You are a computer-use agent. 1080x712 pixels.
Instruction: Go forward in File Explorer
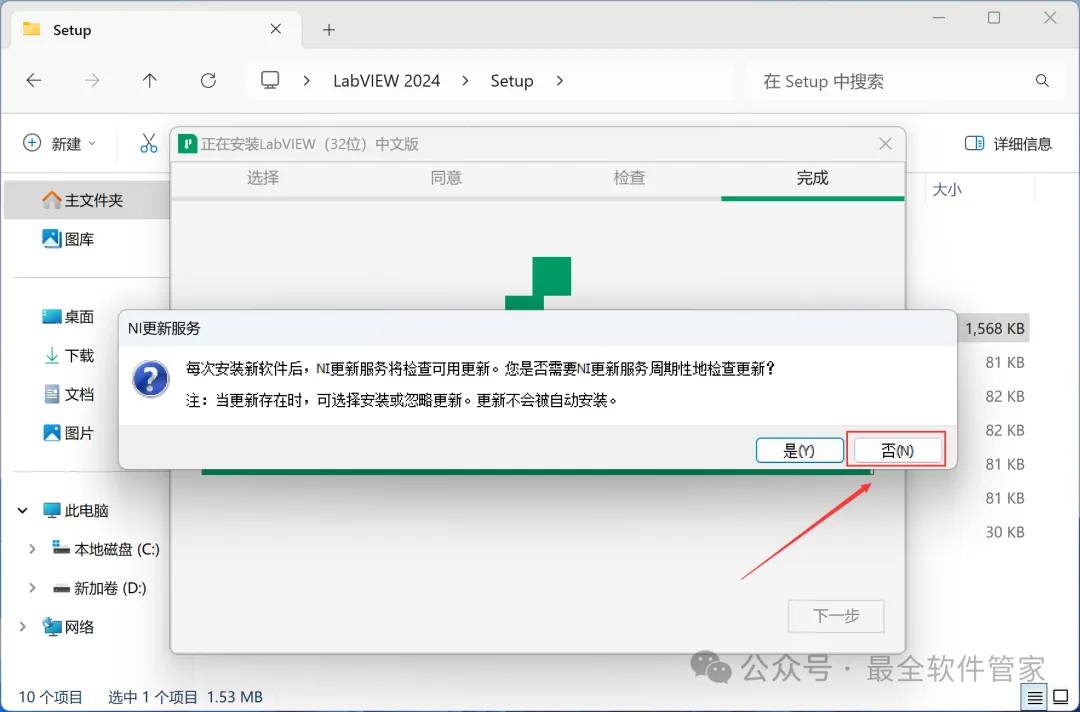92,81
